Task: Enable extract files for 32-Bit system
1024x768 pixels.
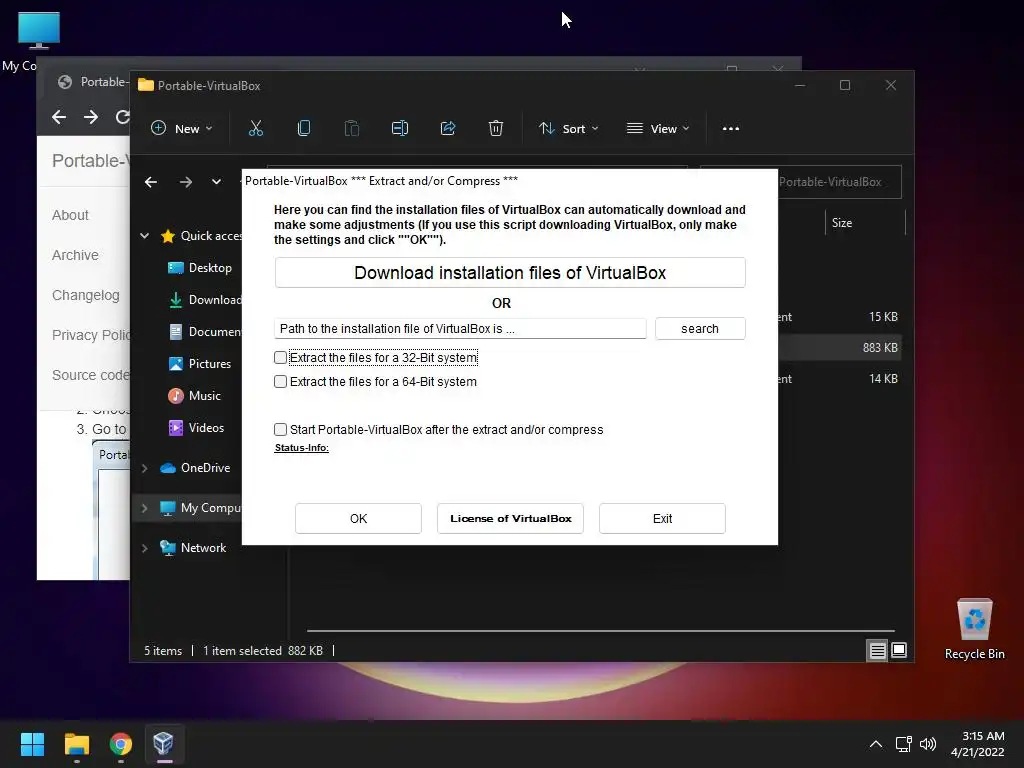Action: click(280, 357)
